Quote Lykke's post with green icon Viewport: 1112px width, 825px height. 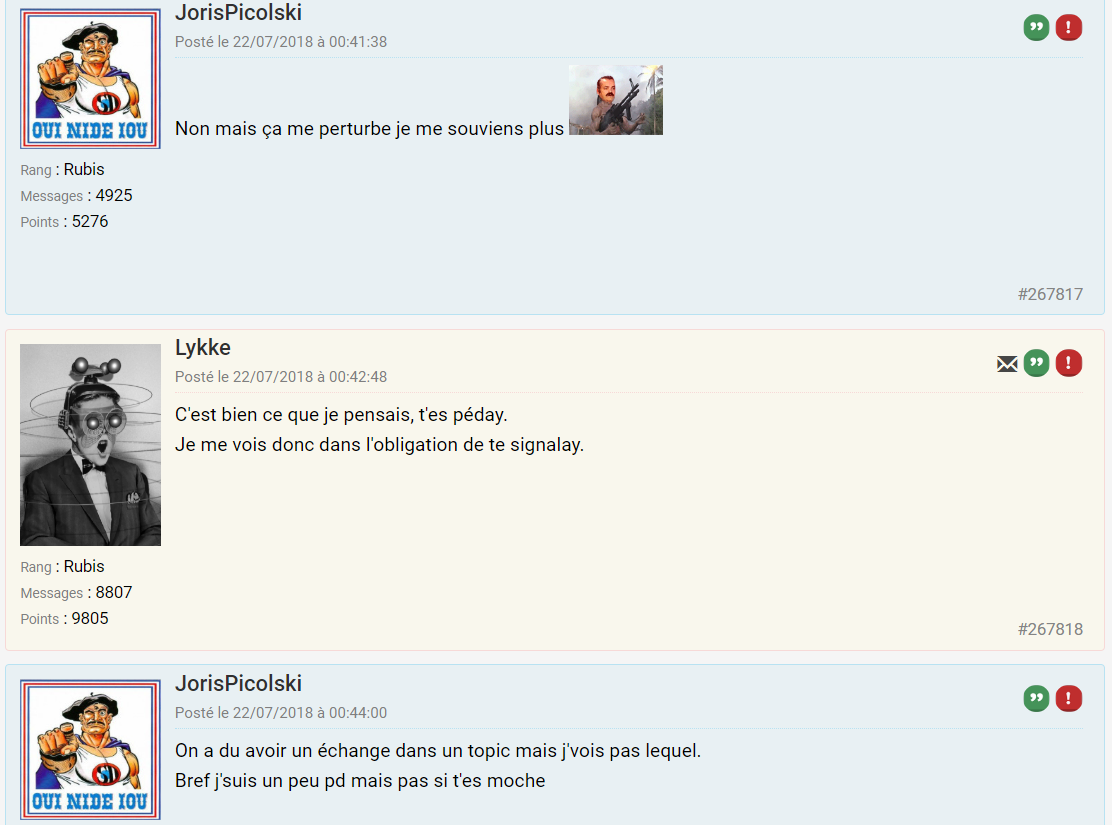(1036, 363)
